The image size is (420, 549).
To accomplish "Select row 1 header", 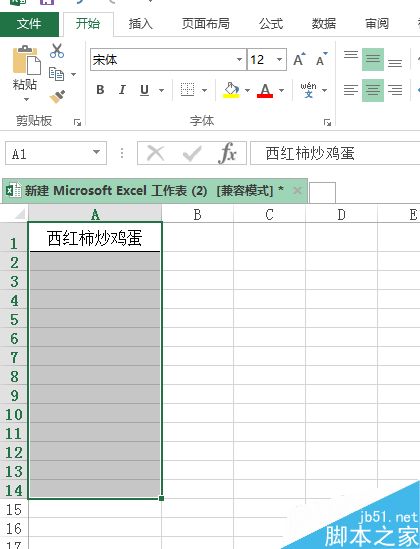I will [x=14, y=237].
